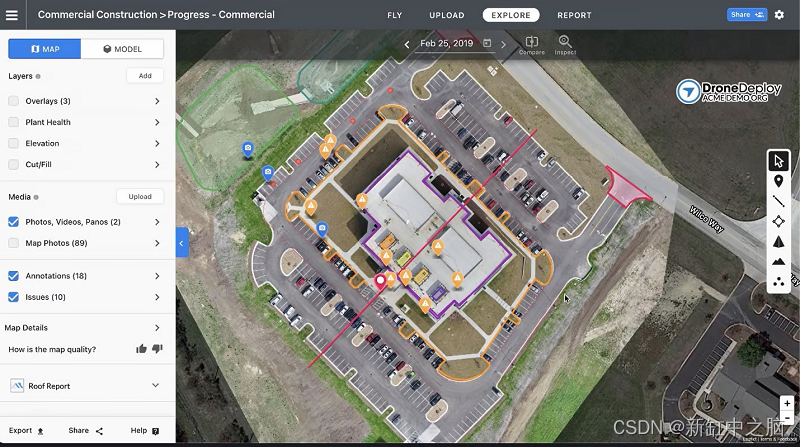
Task: Click the red location pin on map
Action: coord(380,282)
